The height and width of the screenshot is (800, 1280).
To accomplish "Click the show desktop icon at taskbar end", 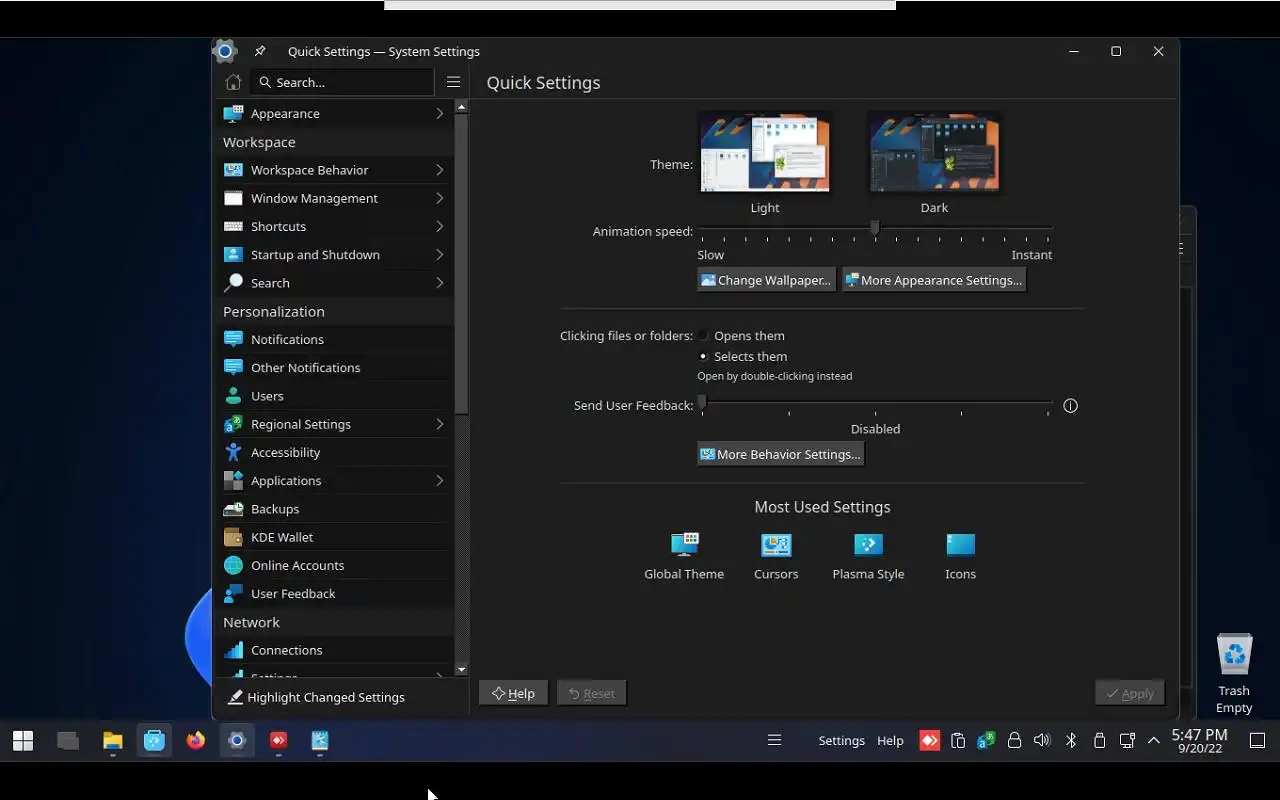I will click(1258, 741).
